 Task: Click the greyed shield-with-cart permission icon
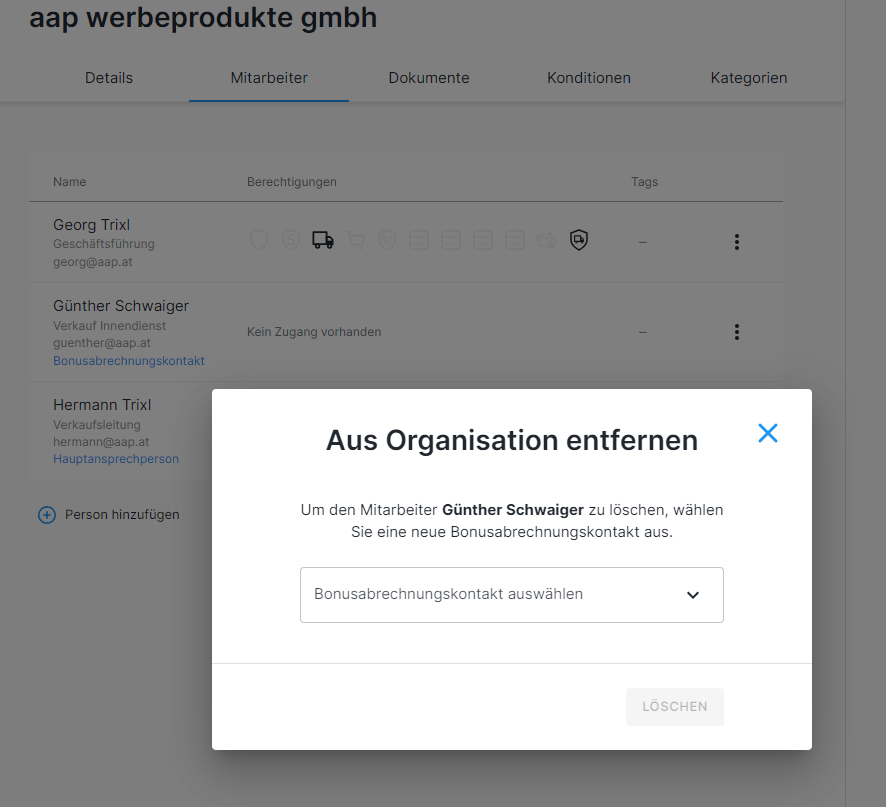[387, 240]
